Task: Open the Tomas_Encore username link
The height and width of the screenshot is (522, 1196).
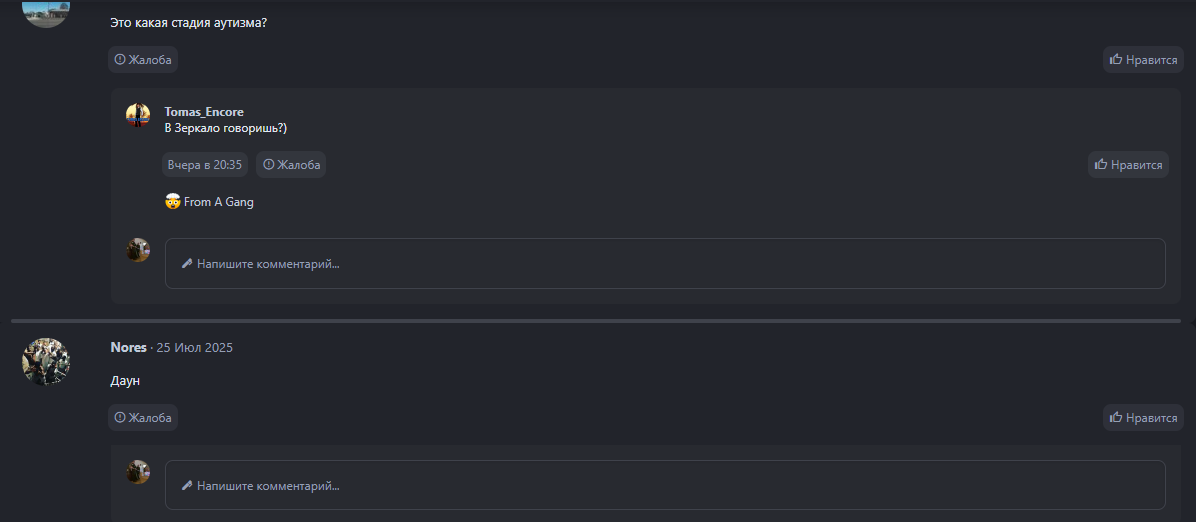Action: [x=204, y=112]
